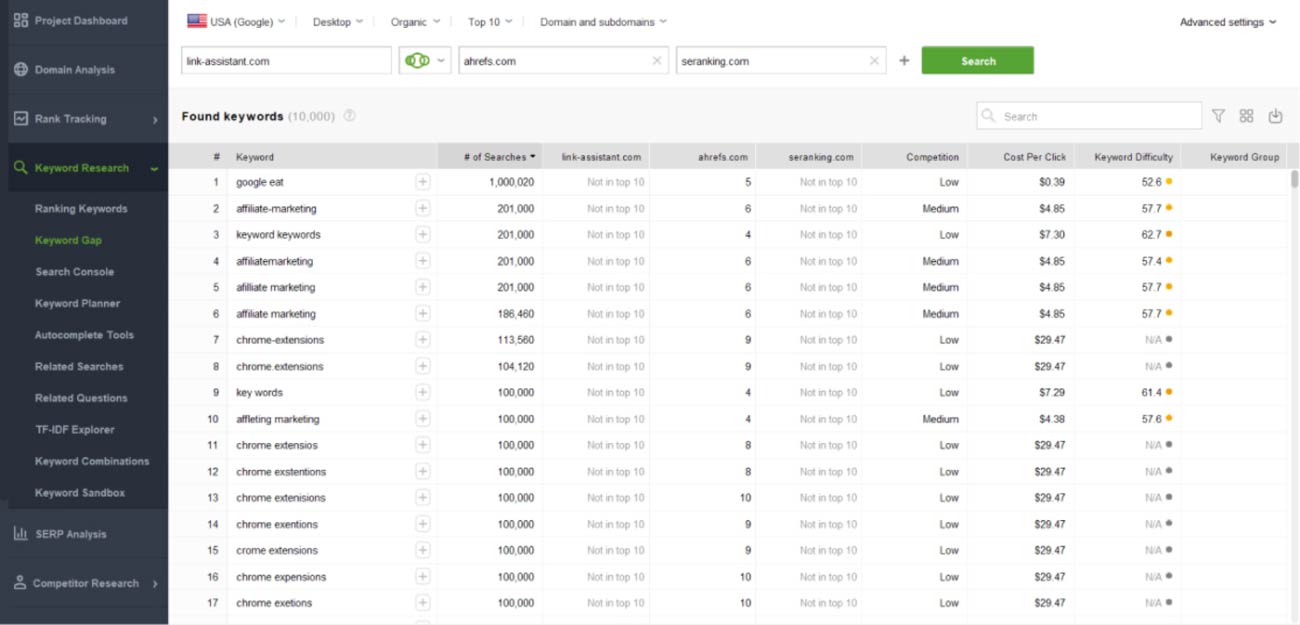Open the Desktop device dropdown
The height and width of the screenshot is (625, 1300).
(338, 21)
